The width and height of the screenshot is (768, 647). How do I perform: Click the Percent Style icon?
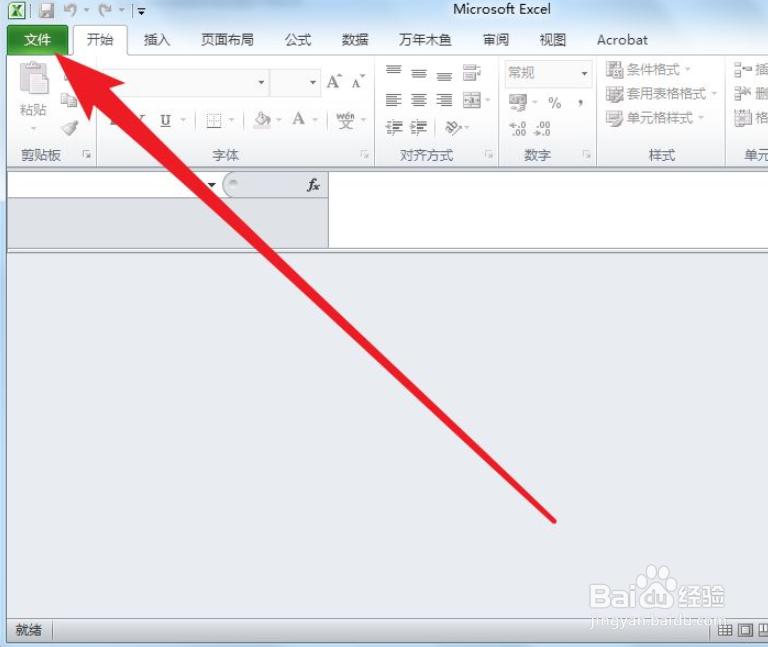[554, 102]
